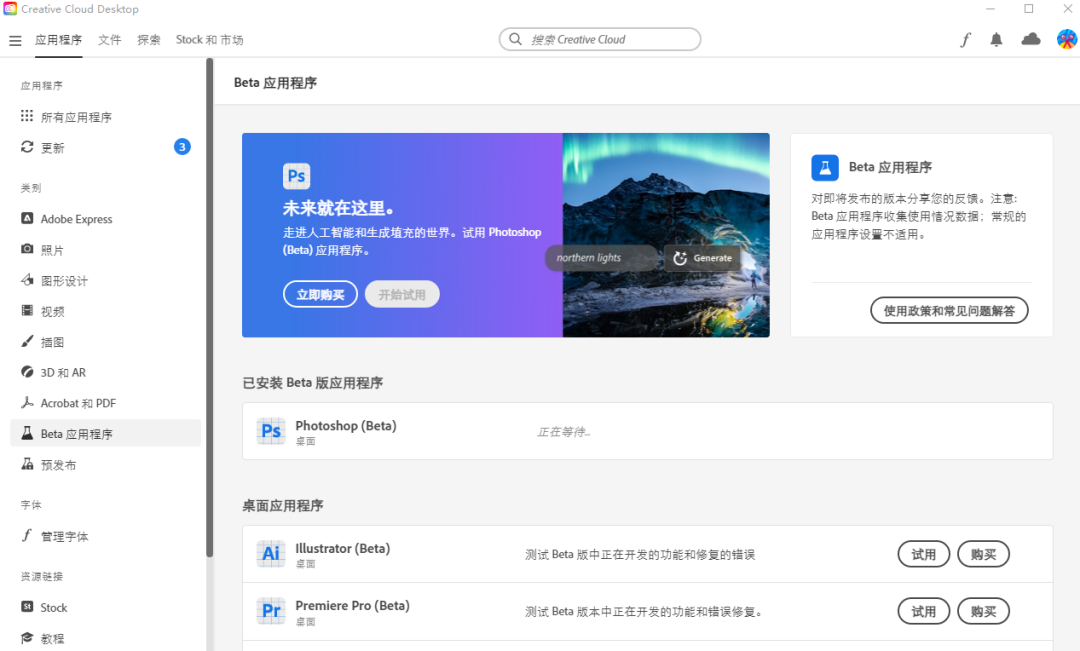The image size is (1080, 651).
Task: Open the Stock 和 市场 tab
Action: [209, 40]
